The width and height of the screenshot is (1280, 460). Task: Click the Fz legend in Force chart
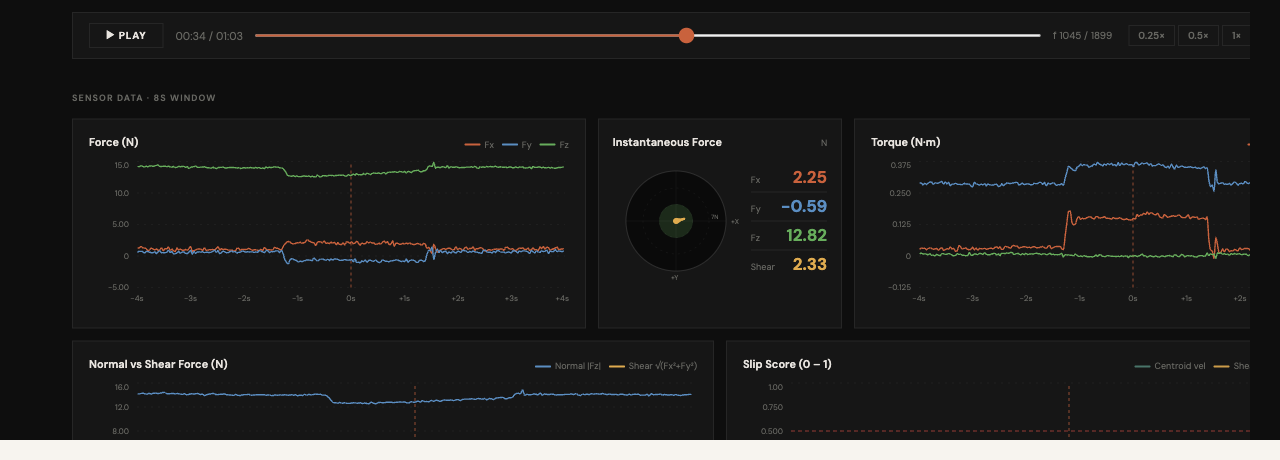pyautogui.click(x=554, y=145)
